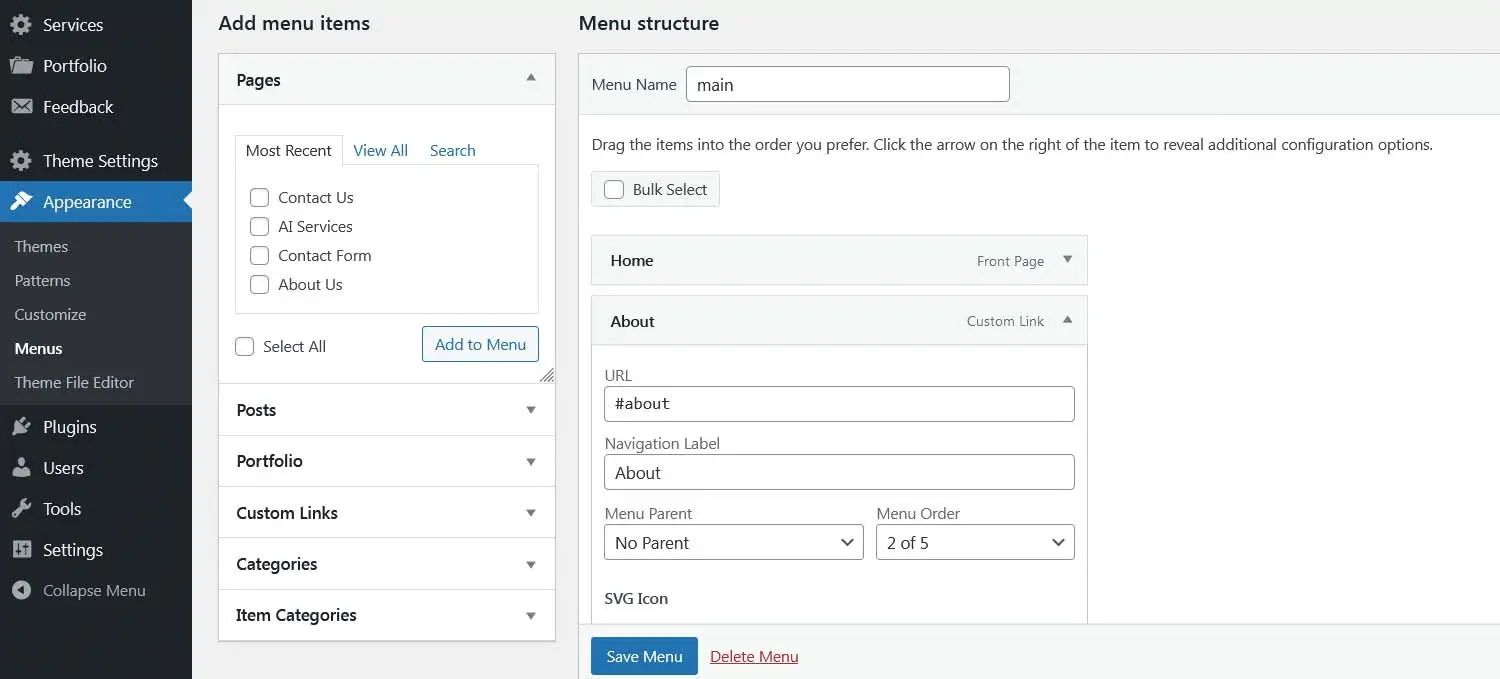The width and height of the screenshot is (1500, 679).
Task: Open the Theme File Editor submenu item
Action: [74, 383]
